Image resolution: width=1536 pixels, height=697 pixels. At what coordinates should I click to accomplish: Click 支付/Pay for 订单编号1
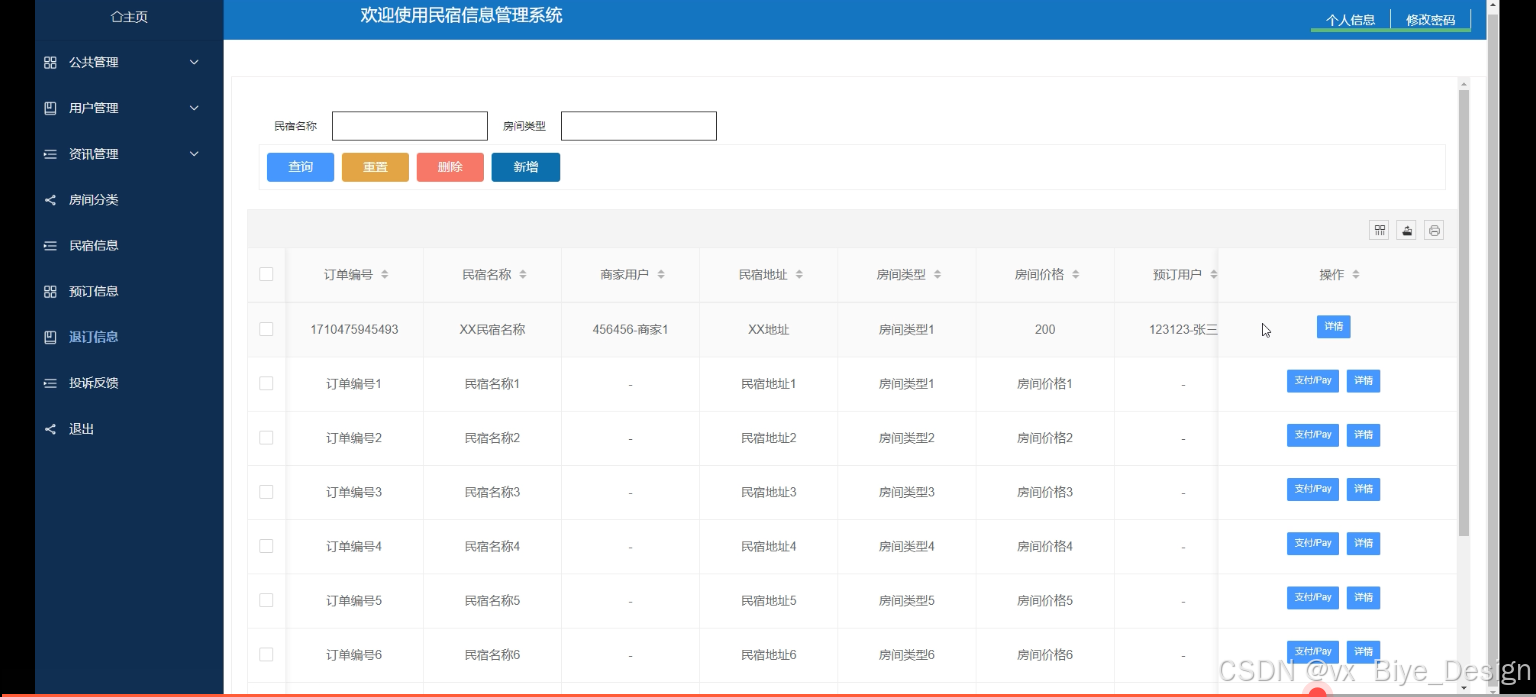pyautogui.click(x=1312, y=381)
